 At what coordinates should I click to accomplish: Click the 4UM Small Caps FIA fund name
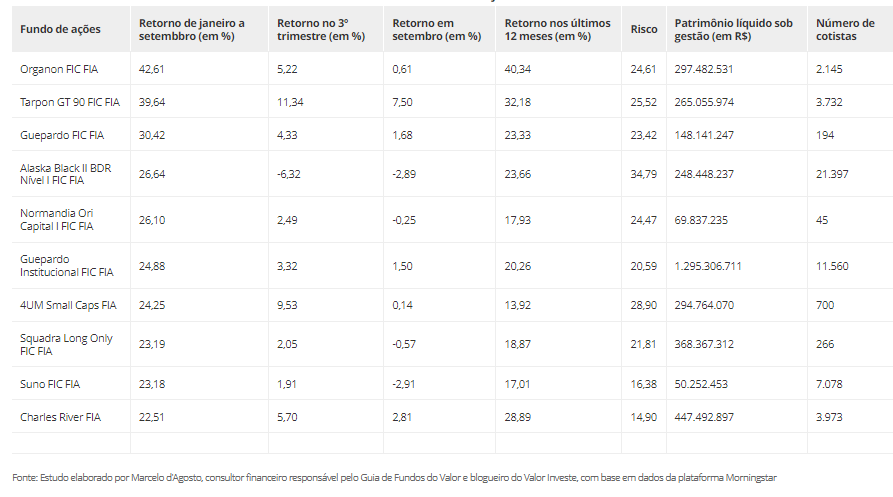point(68,305)
